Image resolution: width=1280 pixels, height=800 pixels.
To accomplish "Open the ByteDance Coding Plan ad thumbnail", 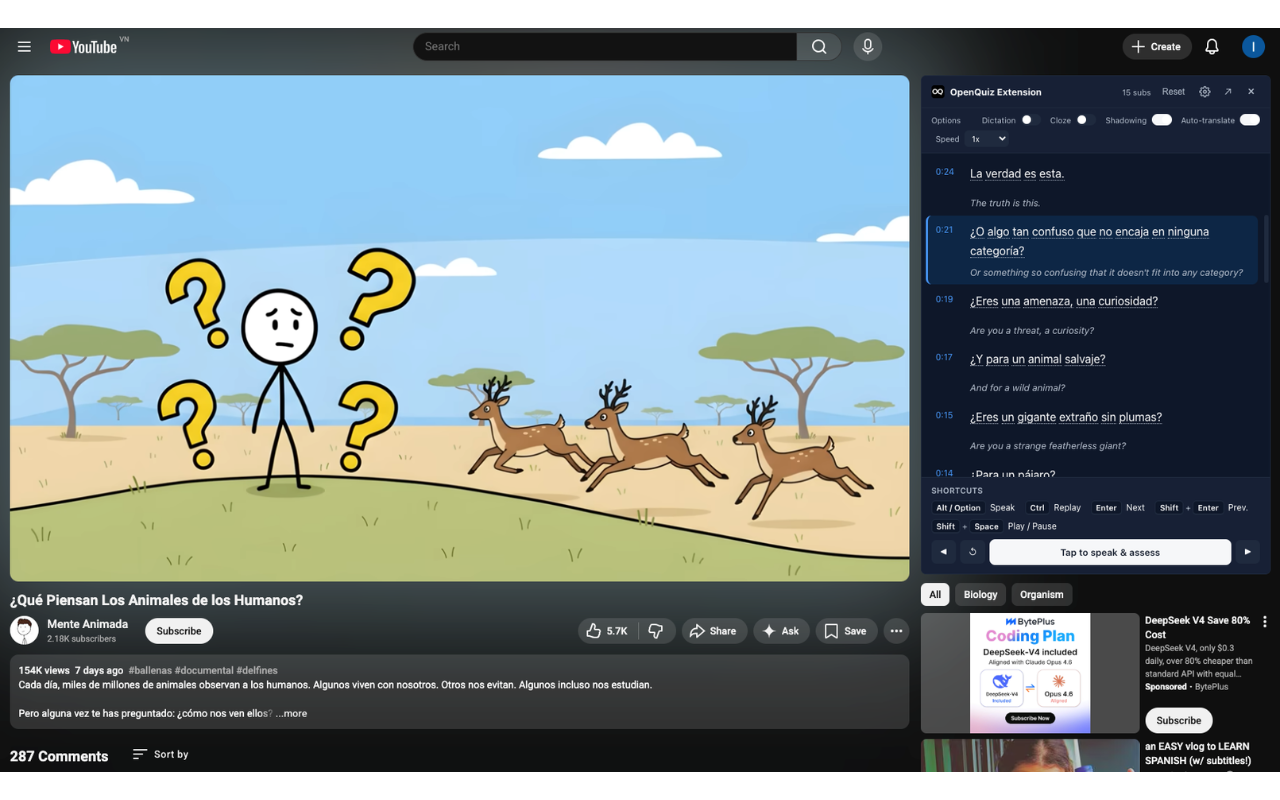I will (1030, 673).
